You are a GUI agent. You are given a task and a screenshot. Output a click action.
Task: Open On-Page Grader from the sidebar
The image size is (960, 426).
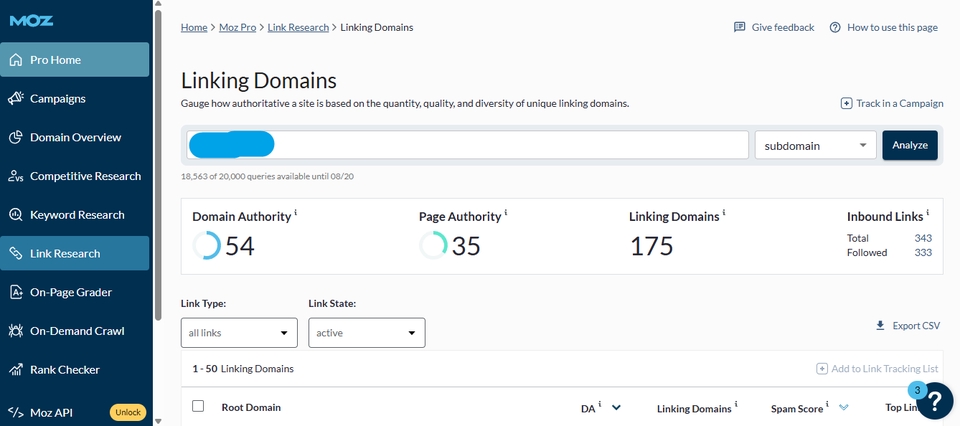[75, 293]
